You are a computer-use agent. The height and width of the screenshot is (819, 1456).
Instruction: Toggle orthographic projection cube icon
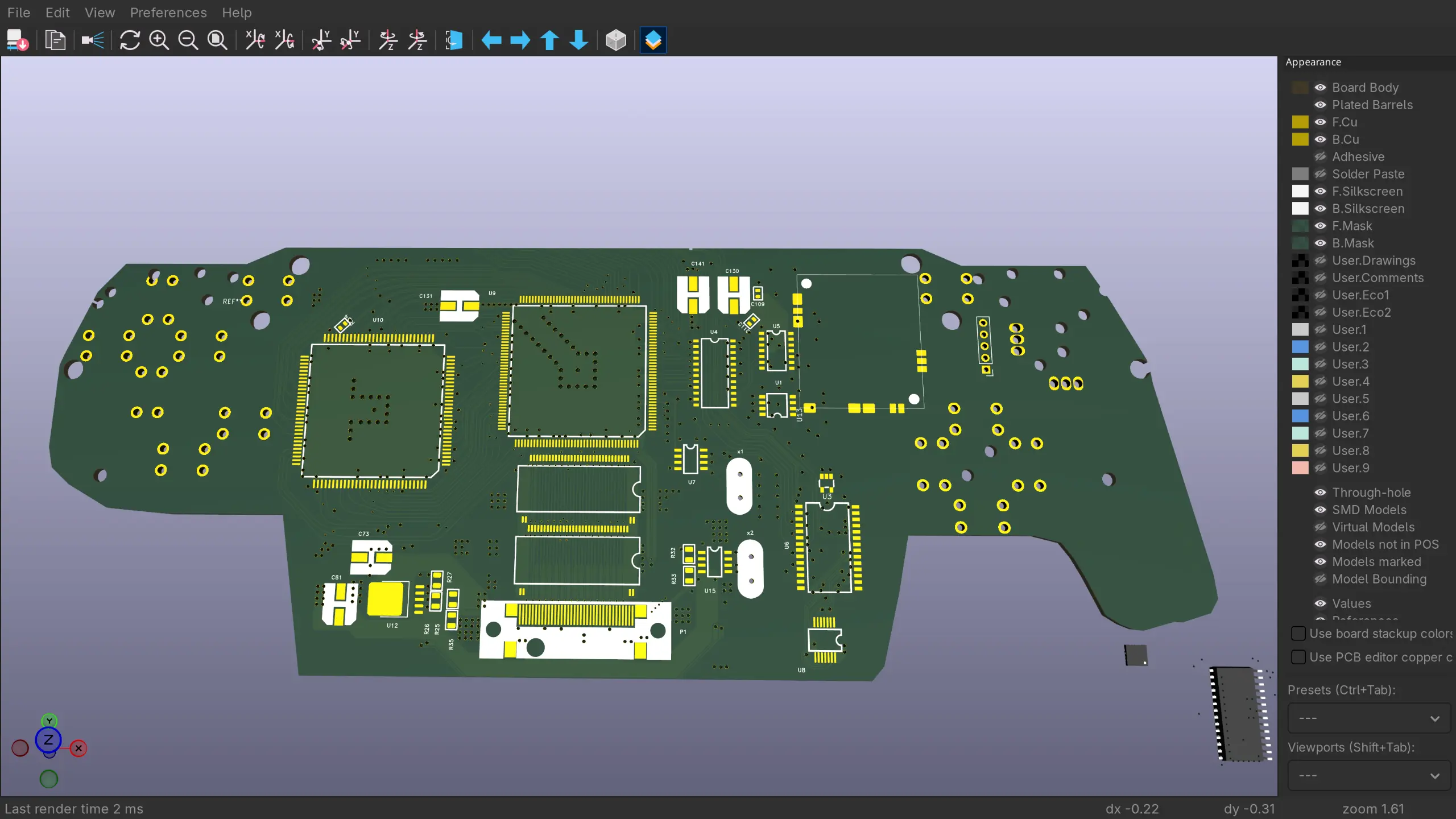coord(616,40)
